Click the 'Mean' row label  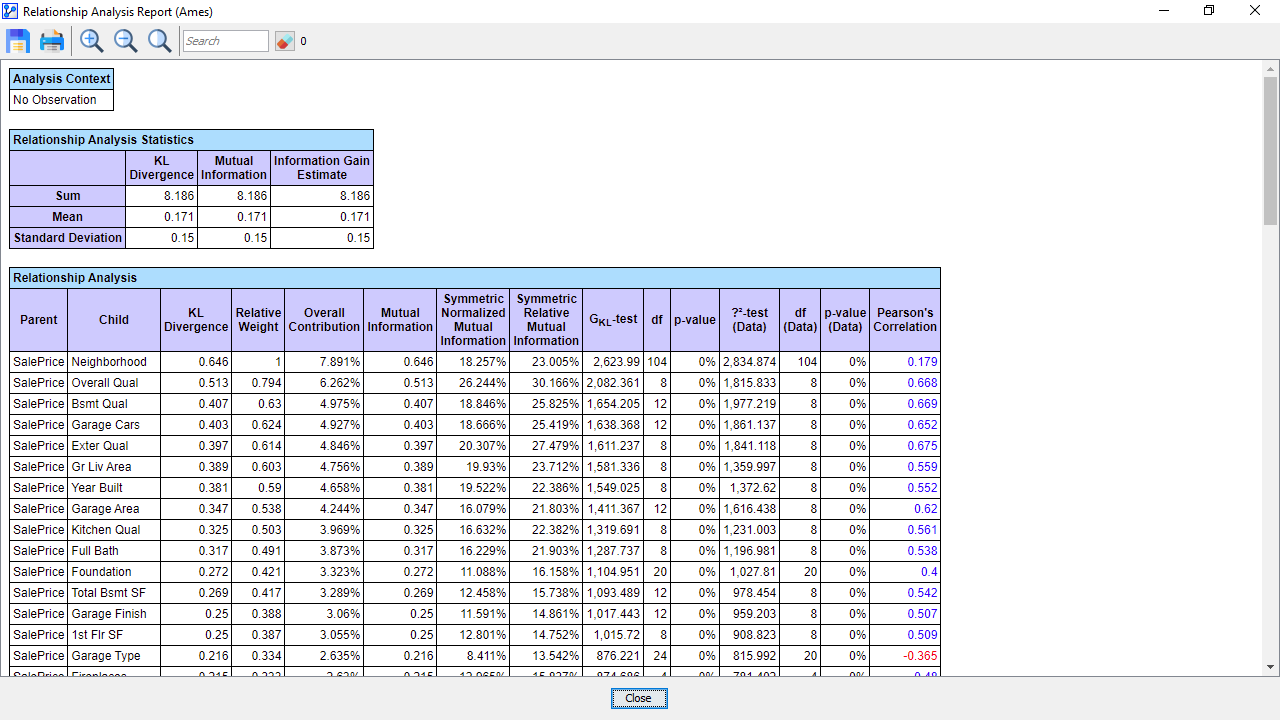pyautogui.click(x=68, y=217)
